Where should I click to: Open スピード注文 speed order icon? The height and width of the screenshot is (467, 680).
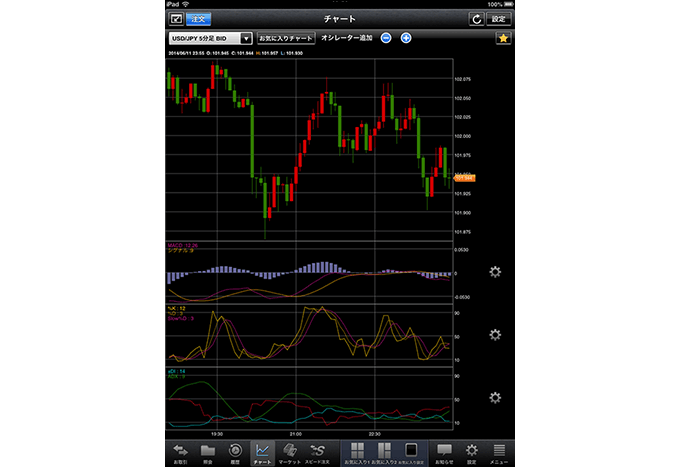pos(318,452)
